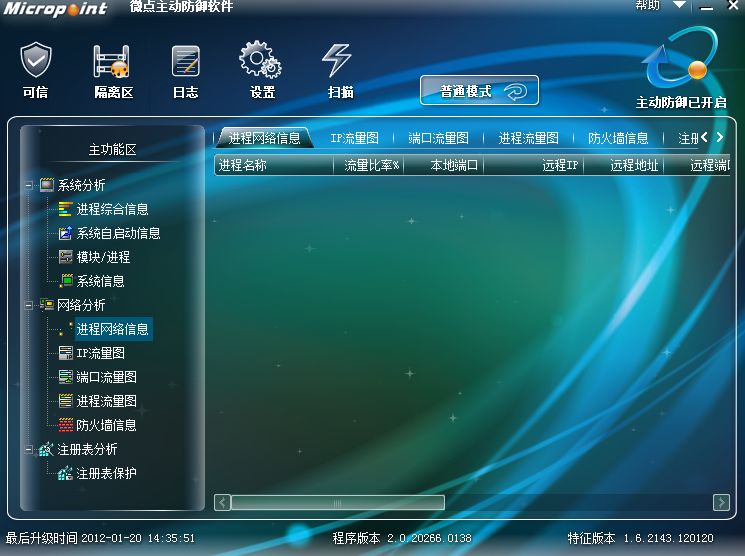This screenshot has height=556, width=745.
Task: Sort by the 进程名称 column header
Action: [274, 165]
